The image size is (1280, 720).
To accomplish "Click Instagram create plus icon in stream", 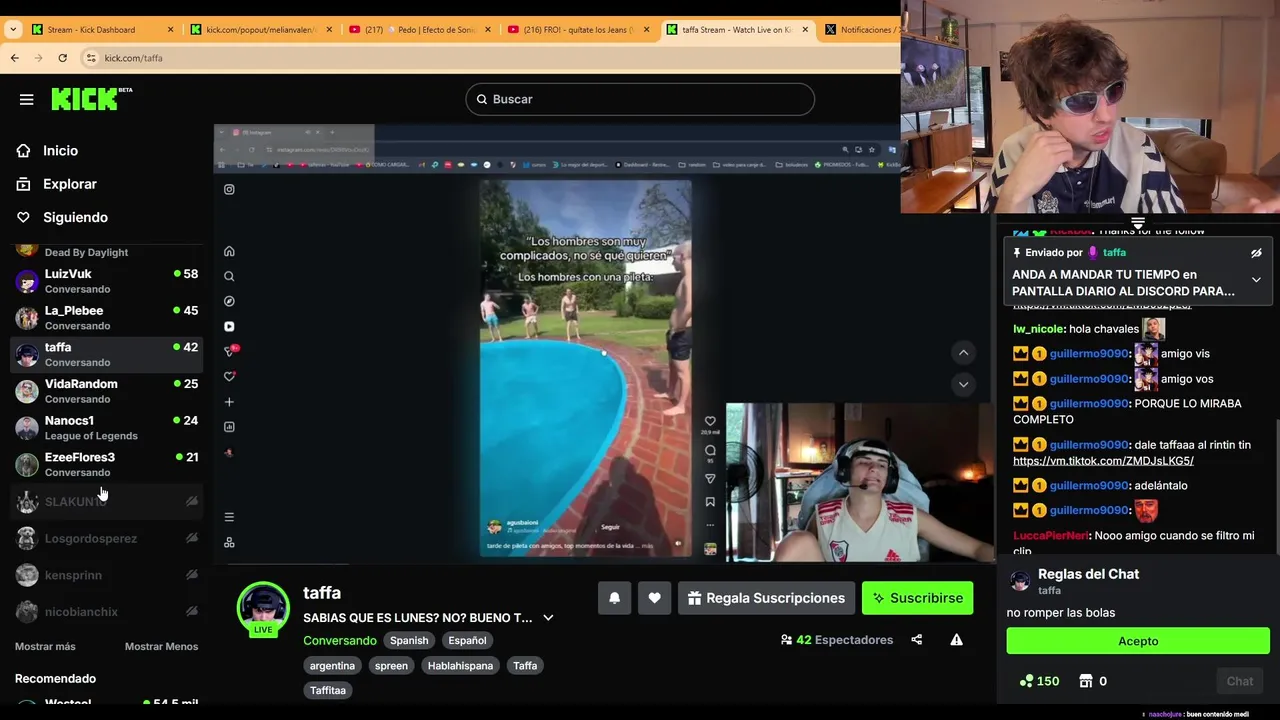I will pyautogui.click(x=229, y=402).
